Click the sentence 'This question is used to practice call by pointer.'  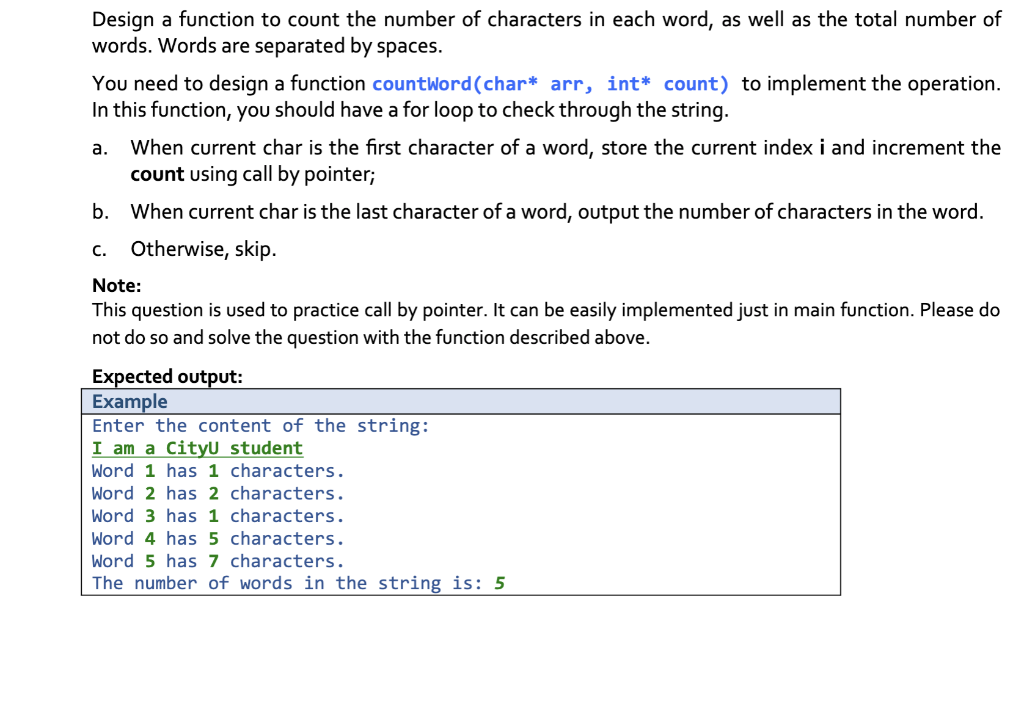click(290, 310)
